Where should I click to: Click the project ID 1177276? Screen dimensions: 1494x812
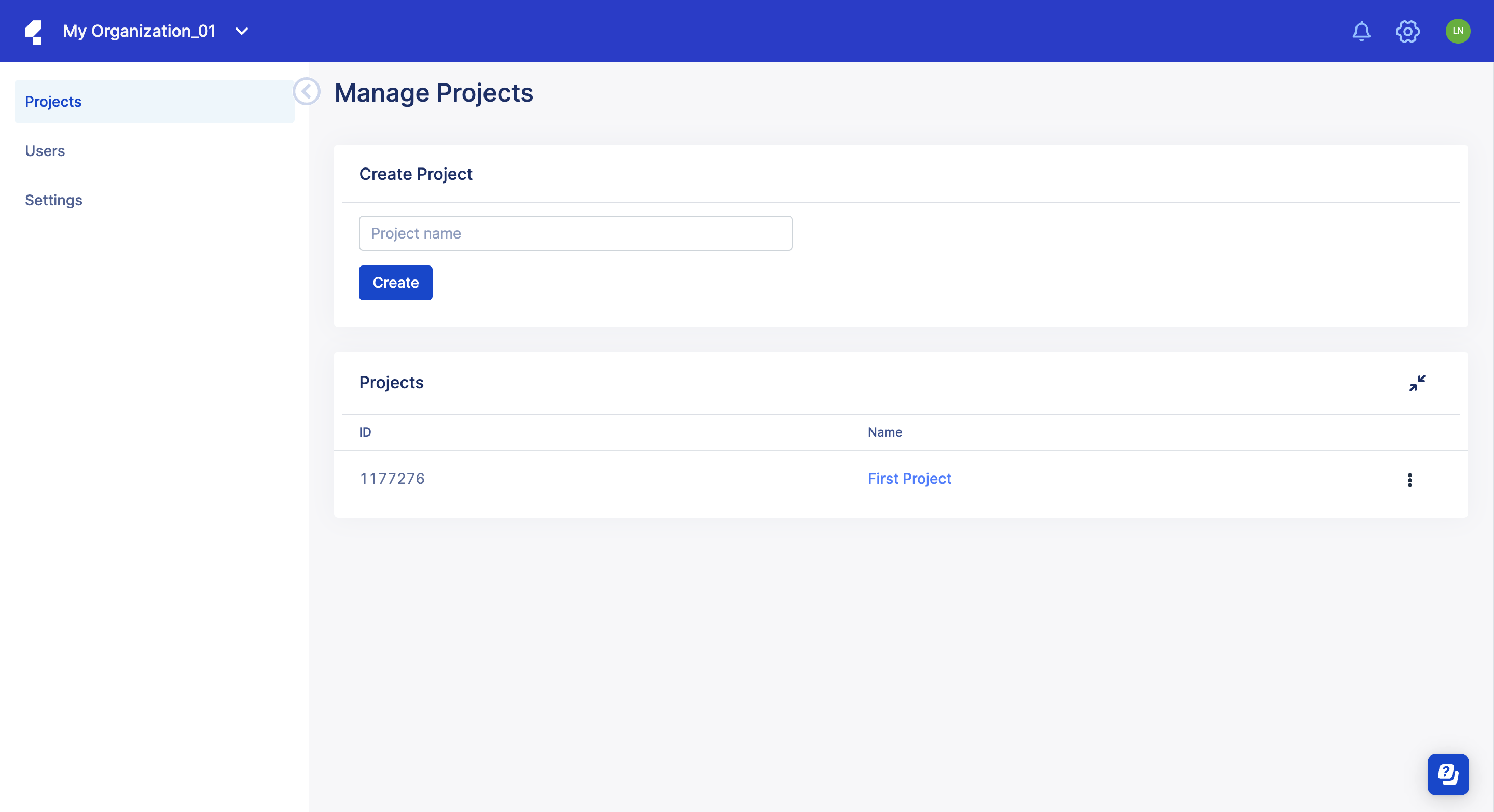pyautogui.click(x=392, y=479)
